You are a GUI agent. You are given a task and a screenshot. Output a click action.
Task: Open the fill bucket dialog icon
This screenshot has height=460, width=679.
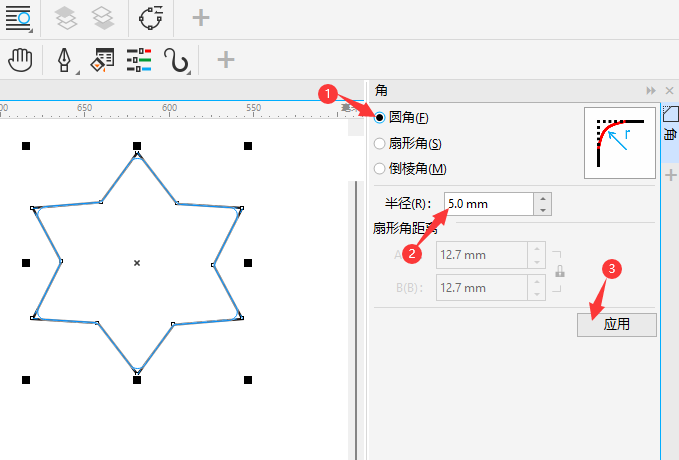pos(102,60)
